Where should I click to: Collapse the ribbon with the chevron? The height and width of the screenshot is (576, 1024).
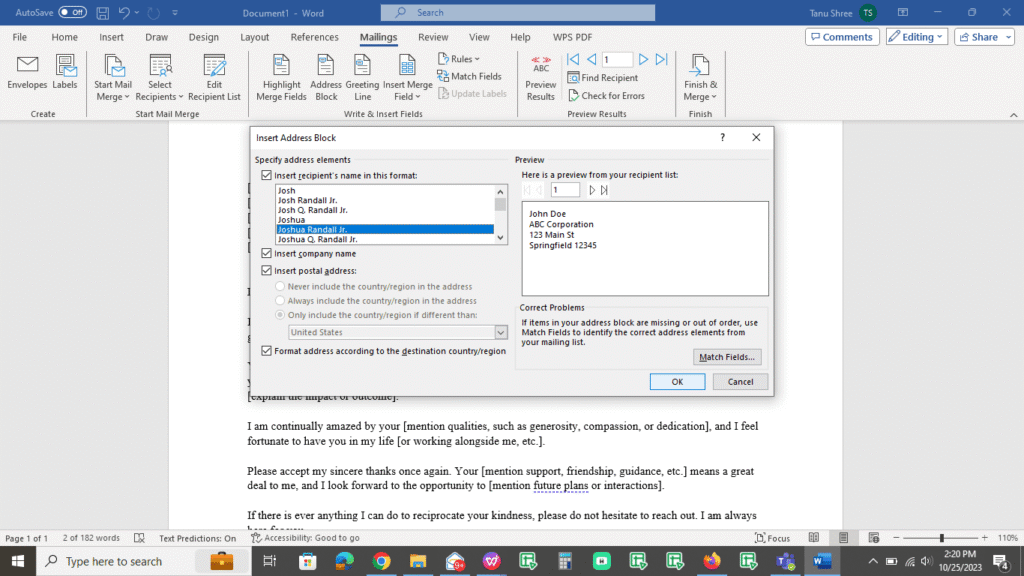(1014, 115)
